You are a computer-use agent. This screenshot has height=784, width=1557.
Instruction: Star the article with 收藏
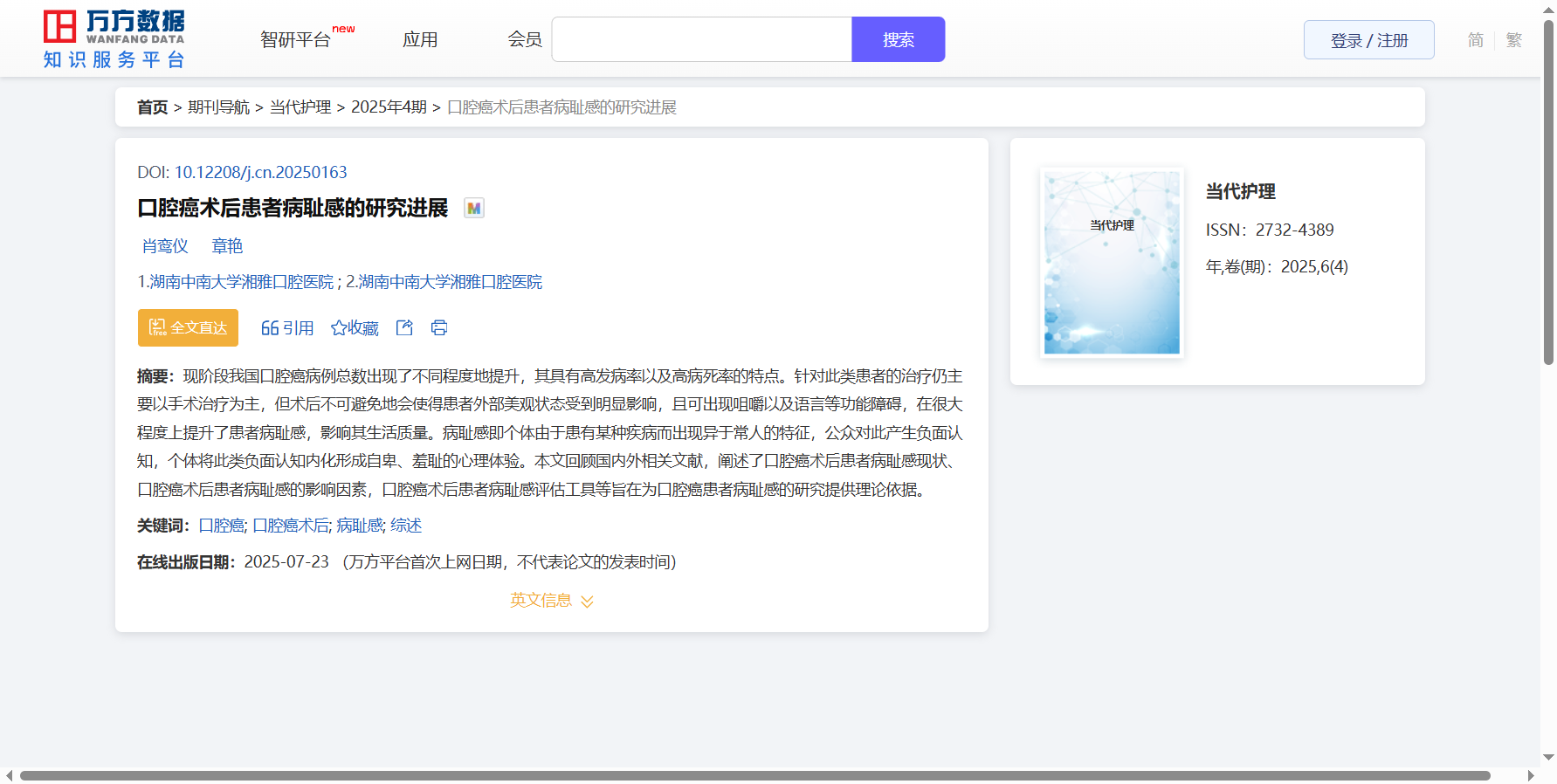point(355,328)
